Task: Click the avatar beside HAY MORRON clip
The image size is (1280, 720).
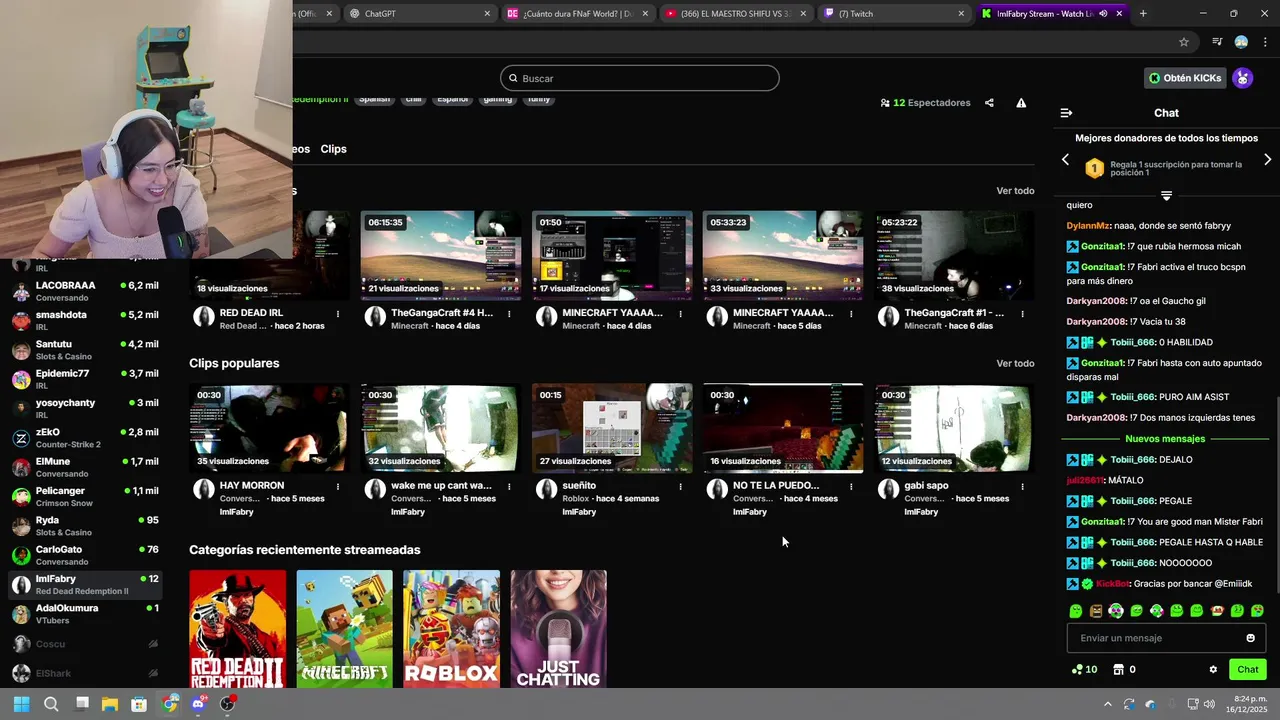Action: [x=204, y=489]
